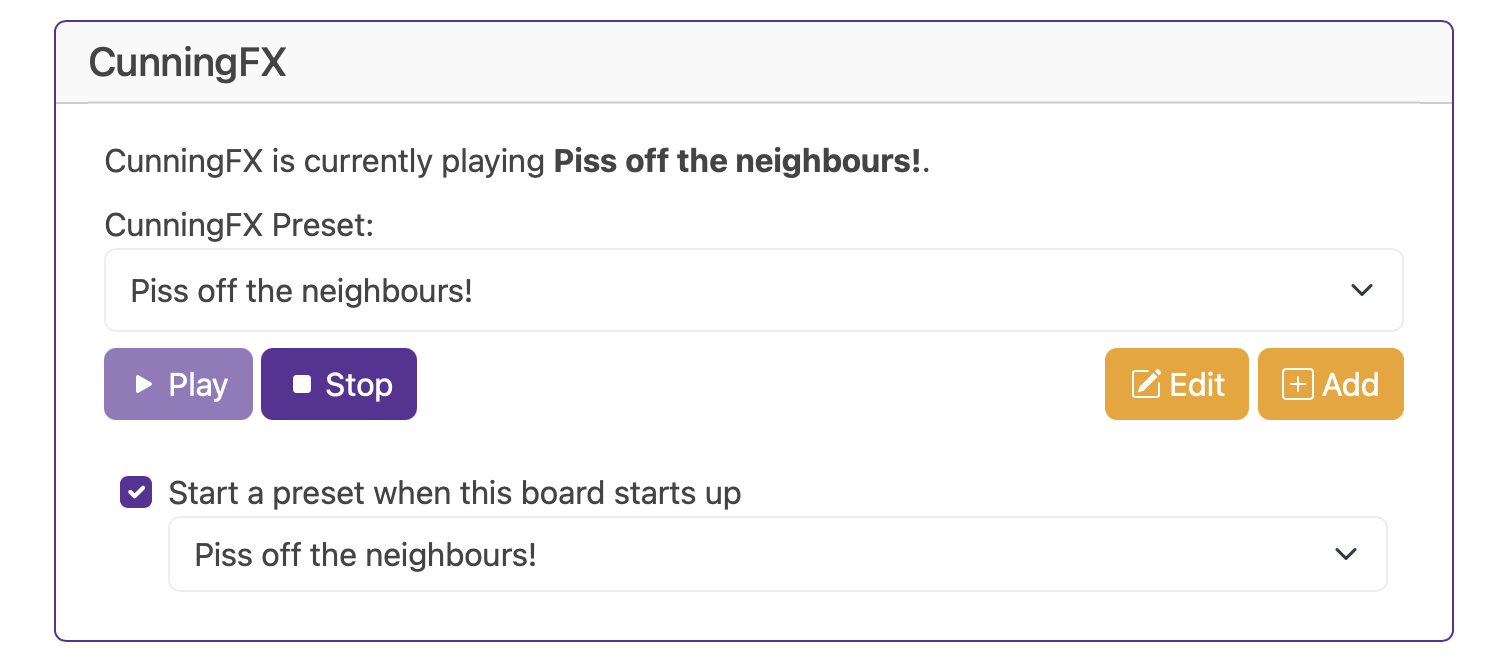Click the 'CunningFX is currently playing' status text
The width and height of the screenshot is (1490, 670).
[325, 161]
